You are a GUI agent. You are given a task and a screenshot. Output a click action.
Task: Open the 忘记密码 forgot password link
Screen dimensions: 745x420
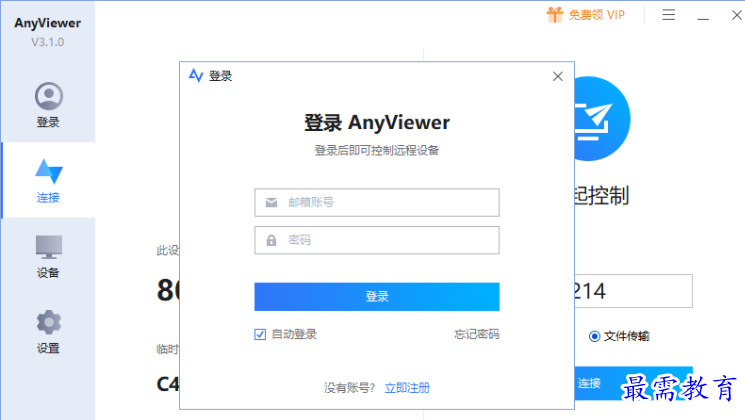(477, 334)
